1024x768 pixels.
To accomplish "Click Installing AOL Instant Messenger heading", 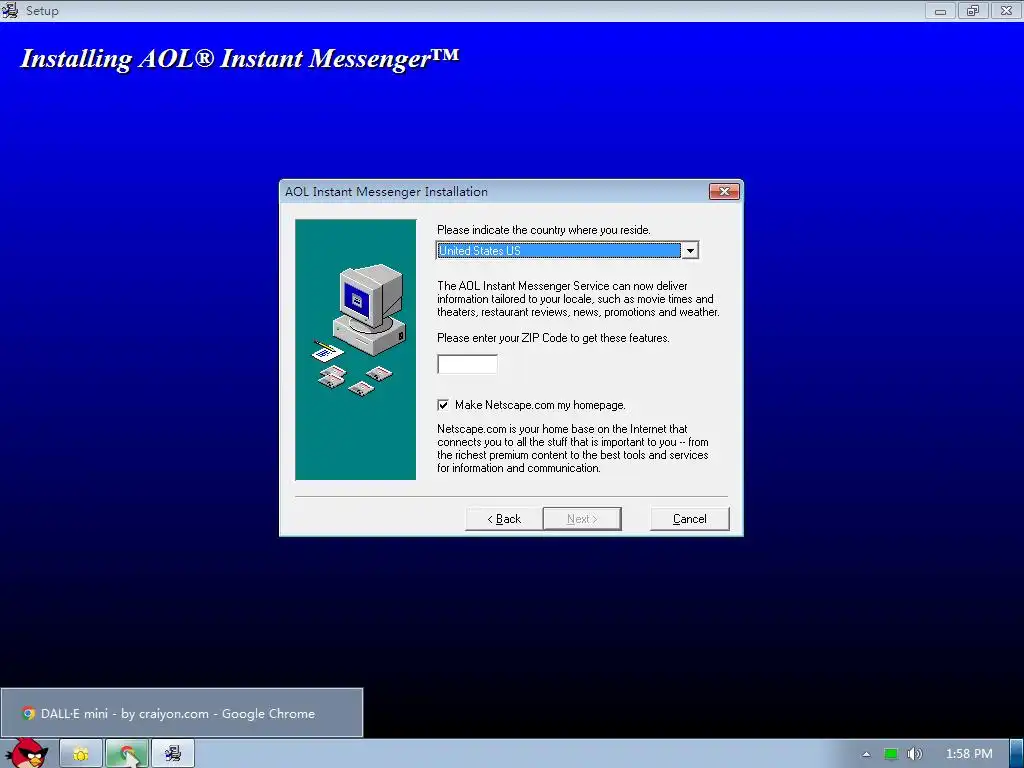I will click(240, 59).
